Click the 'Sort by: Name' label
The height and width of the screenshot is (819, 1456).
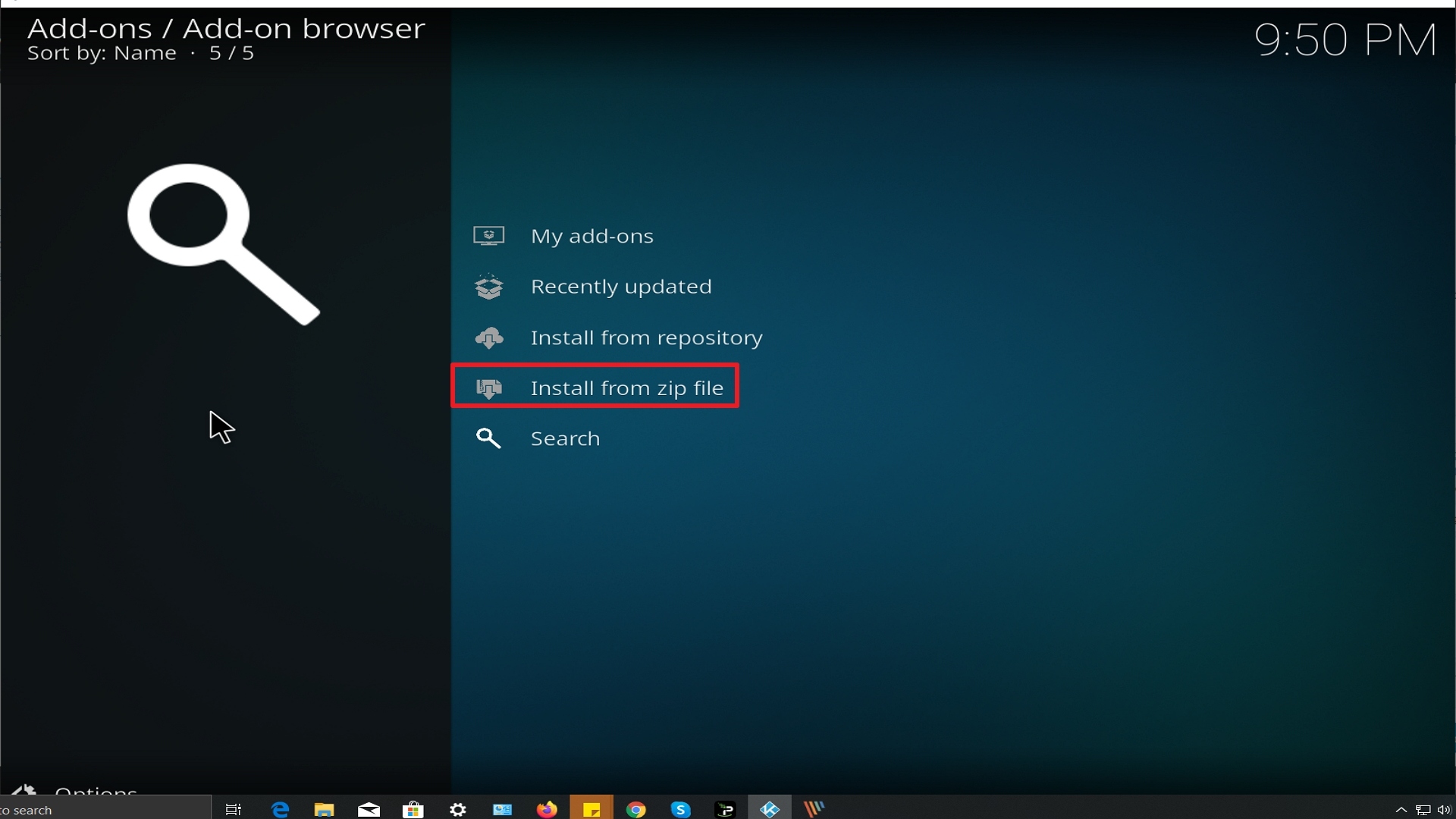pos(102,53)
